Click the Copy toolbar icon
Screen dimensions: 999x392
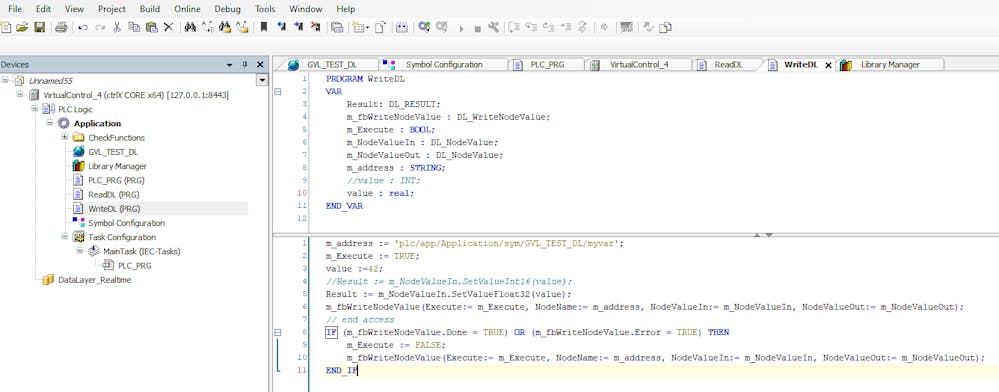coord(134,27)
